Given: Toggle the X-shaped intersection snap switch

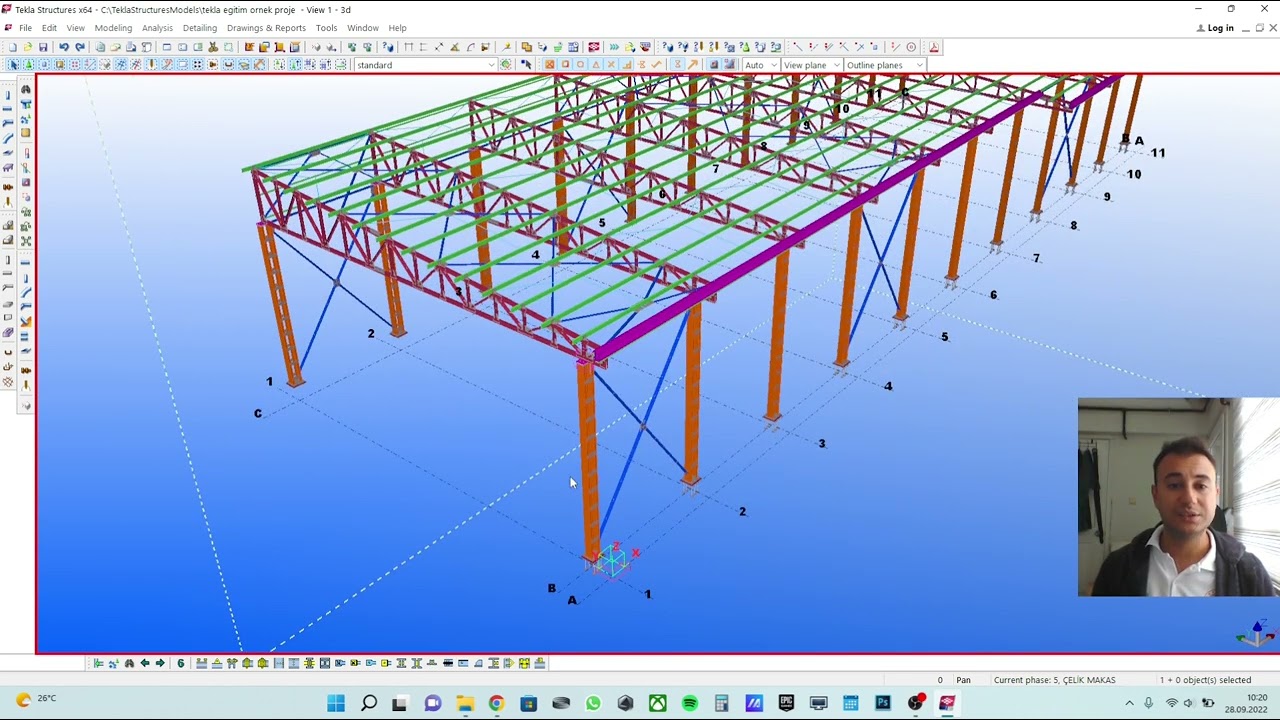Looking at the screenshot, I should pyautogui.click(x=611, y=65).
